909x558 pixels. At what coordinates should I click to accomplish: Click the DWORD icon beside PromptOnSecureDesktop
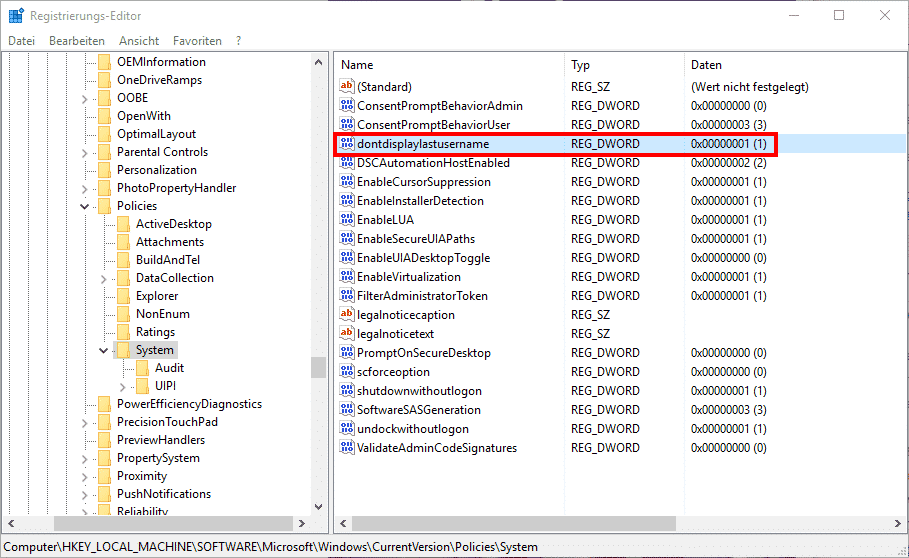(x=347, y=352)
